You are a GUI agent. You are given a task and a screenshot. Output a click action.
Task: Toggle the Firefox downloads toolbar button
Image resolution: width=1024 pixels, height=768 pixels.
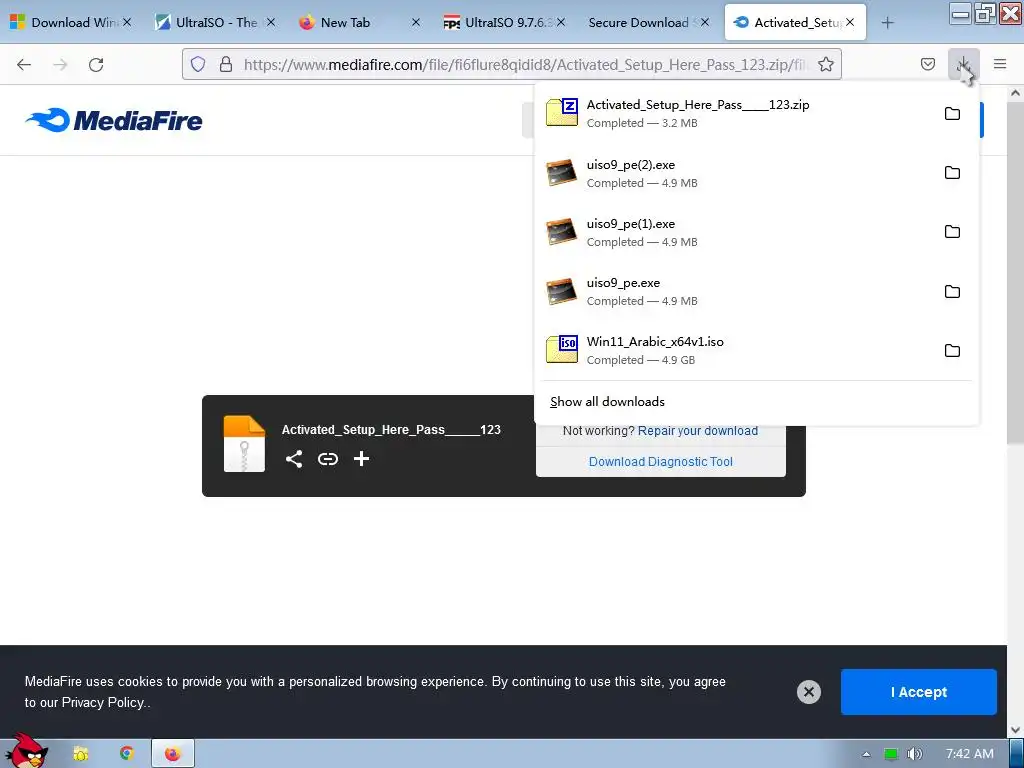(x=963, y=64)
